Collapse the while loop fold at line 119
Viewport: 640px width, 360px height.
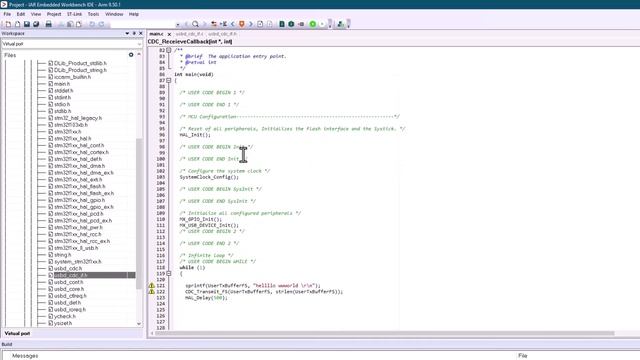pos(169,273)
